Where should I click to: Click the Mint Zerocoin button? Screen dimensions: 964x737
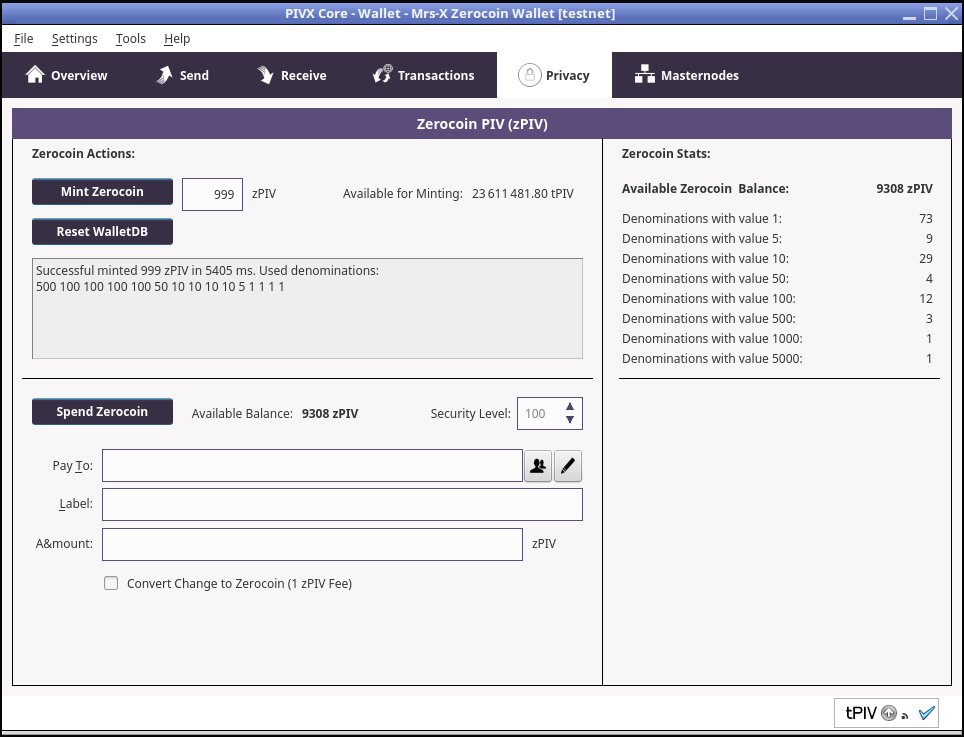click(102, 192)
